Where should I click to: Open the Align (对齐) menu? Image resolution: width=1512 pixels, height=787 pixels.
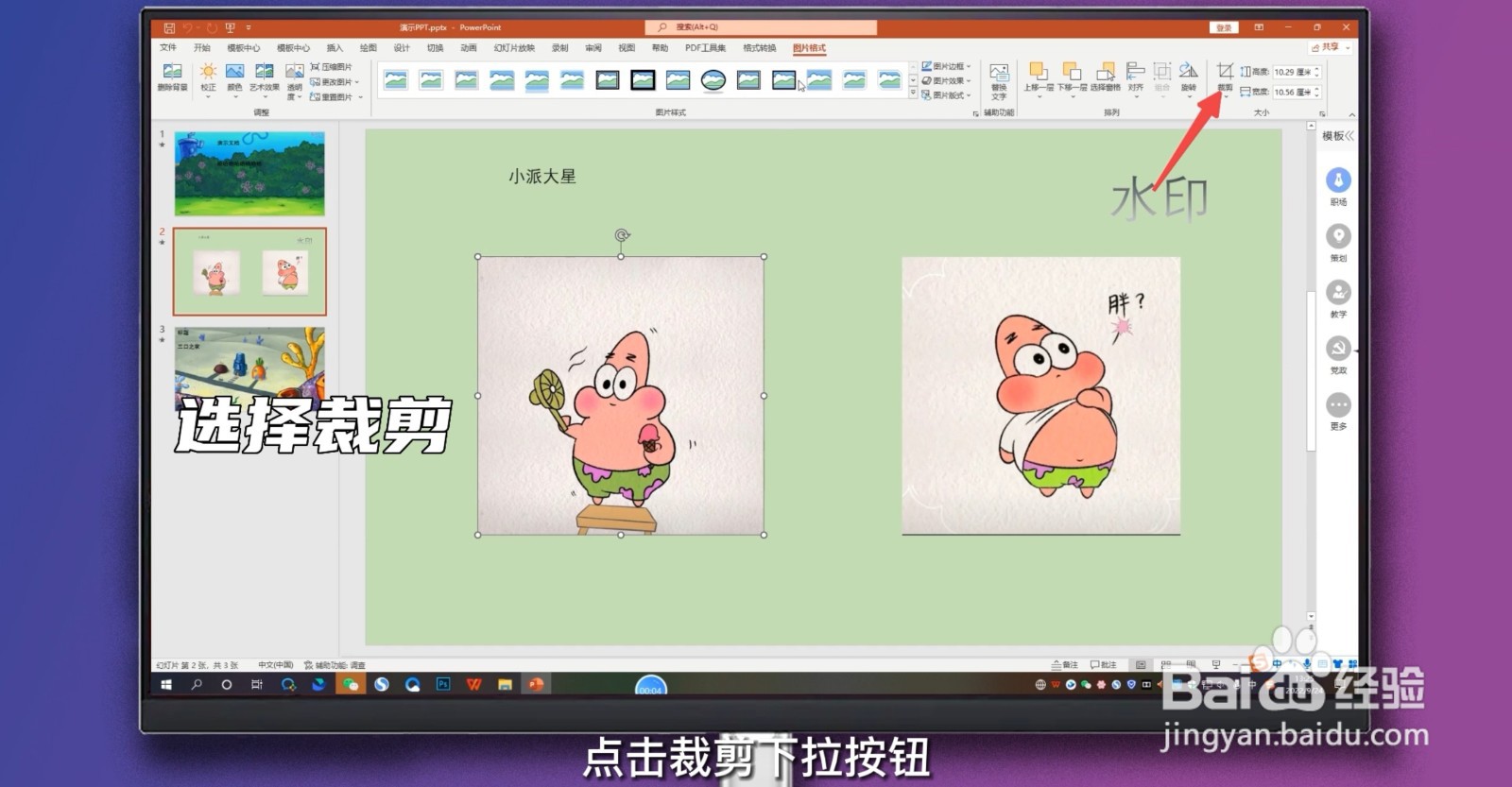(x=1136, y=78)
